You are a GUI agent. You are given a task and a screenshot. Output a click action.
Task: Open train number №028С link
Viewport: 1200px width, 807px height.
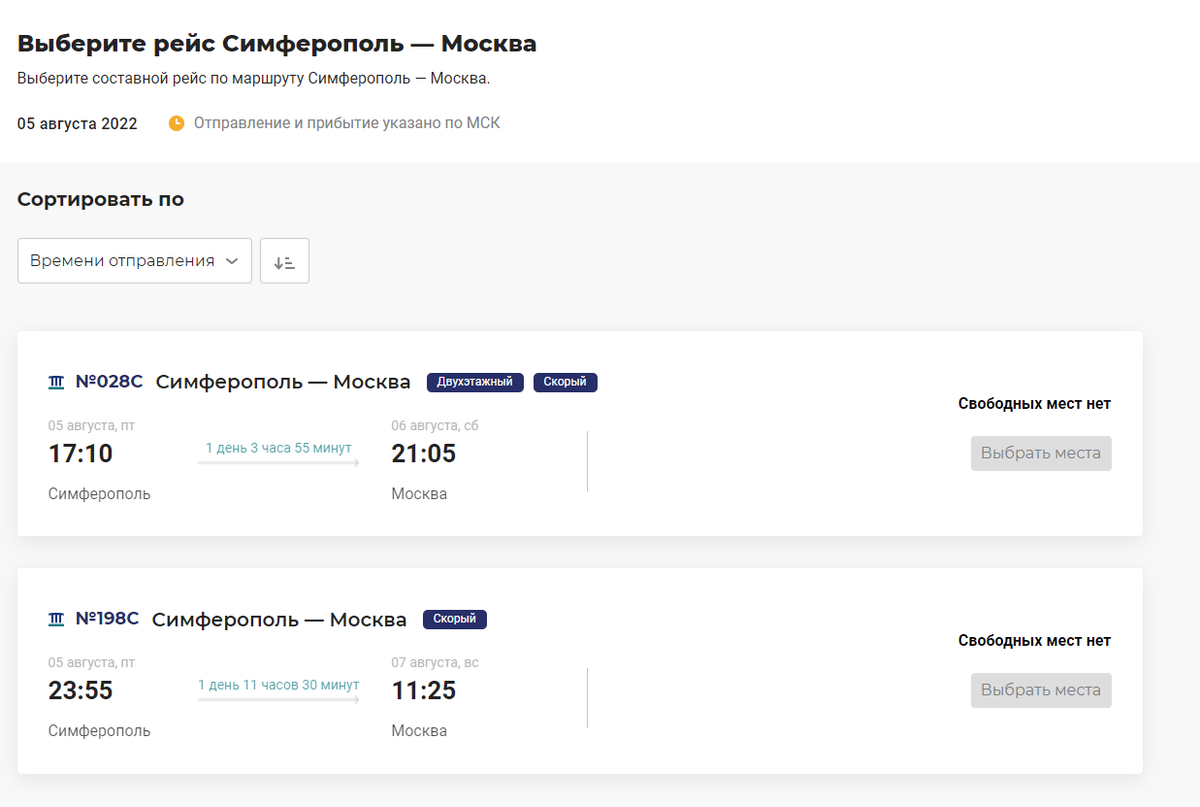click(109, 382)
